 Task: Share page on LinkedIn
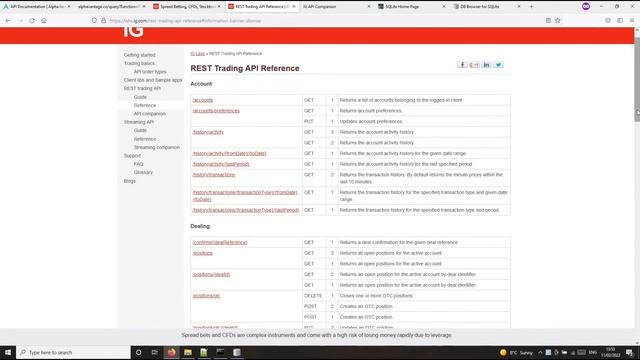[486, 64]
